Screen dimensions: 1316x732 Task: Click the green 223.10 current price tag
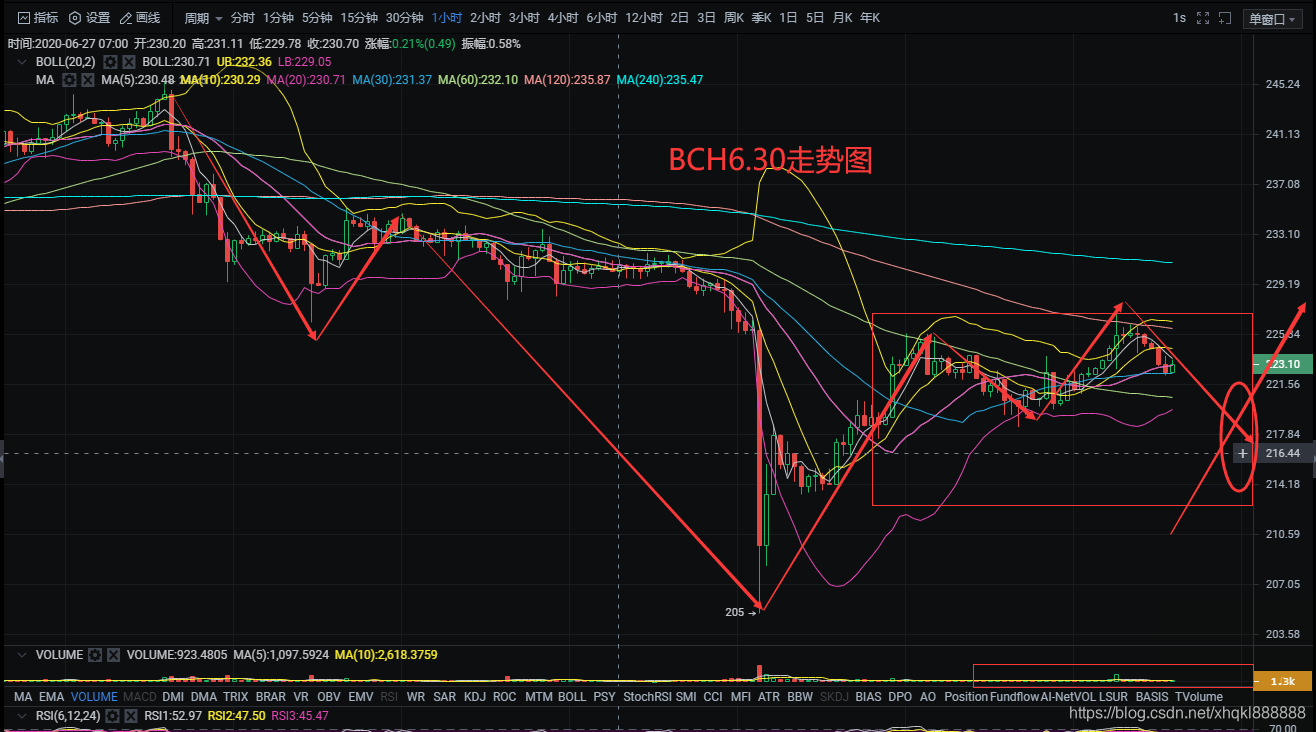tap(1282, 364)
